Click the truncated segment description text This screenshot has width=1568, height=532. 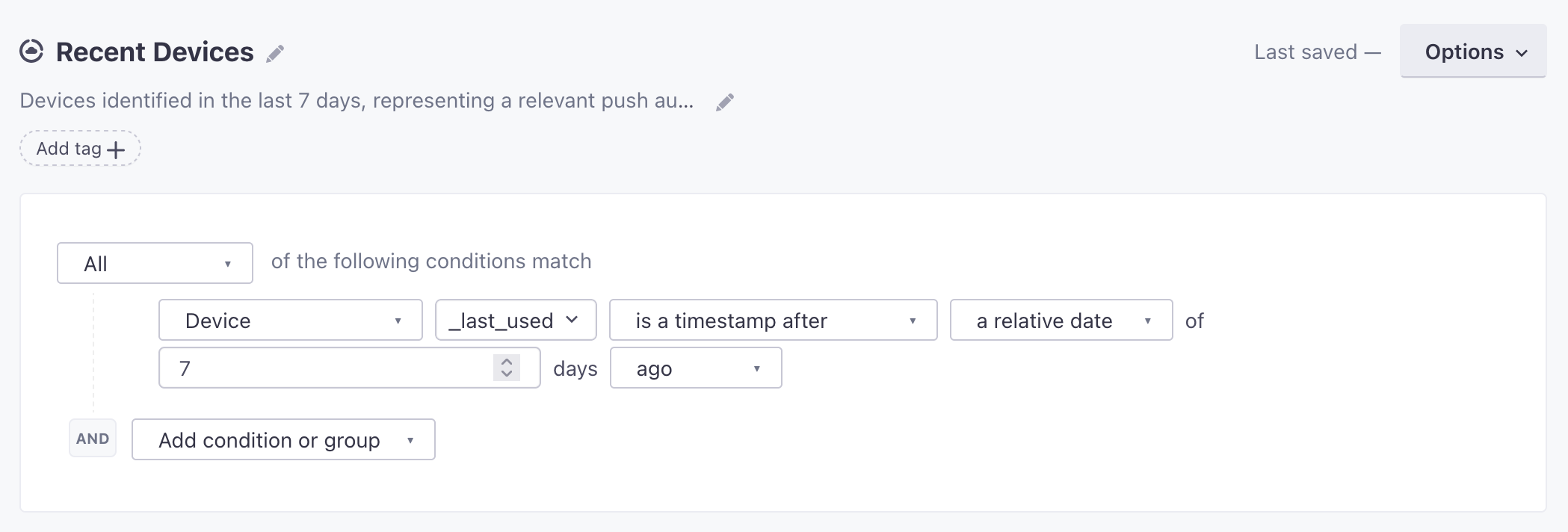(x=356, y=101)
